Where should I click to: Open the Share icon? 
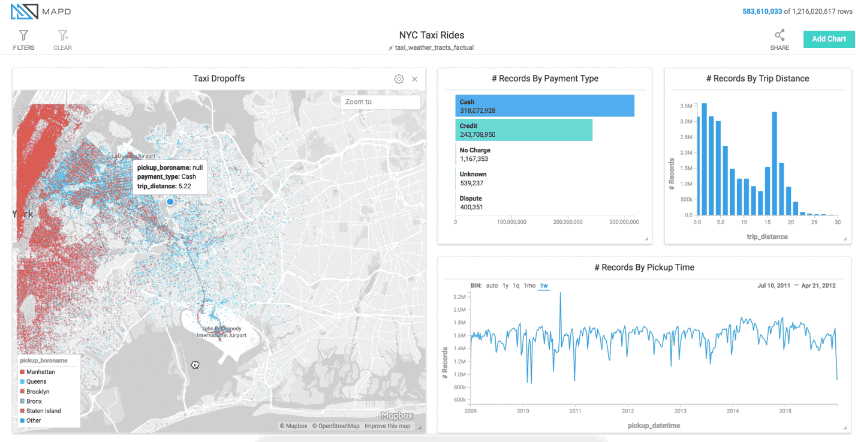coord(780,36)
